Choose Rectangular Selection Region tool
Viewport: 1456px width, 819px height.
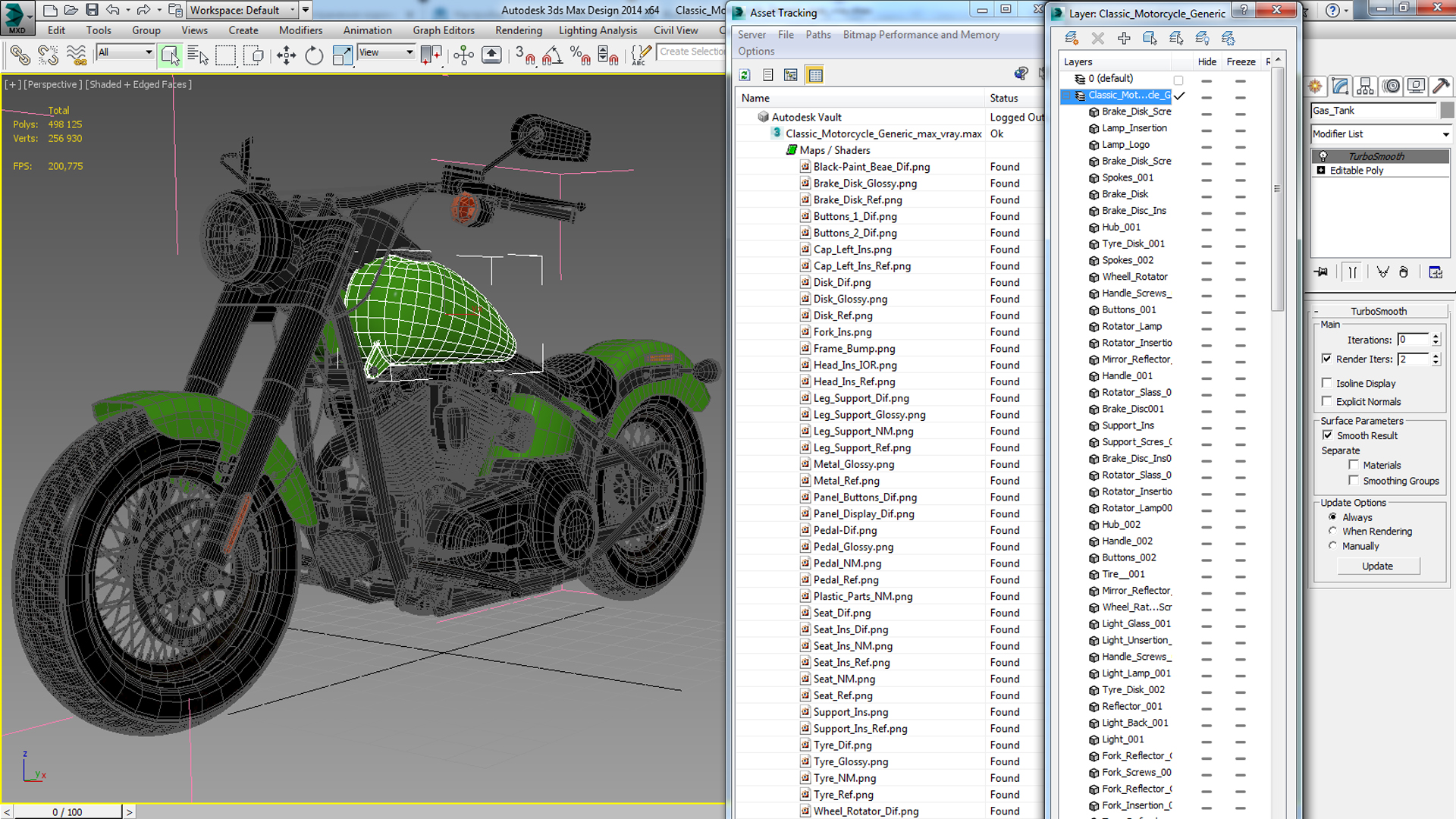226,55
